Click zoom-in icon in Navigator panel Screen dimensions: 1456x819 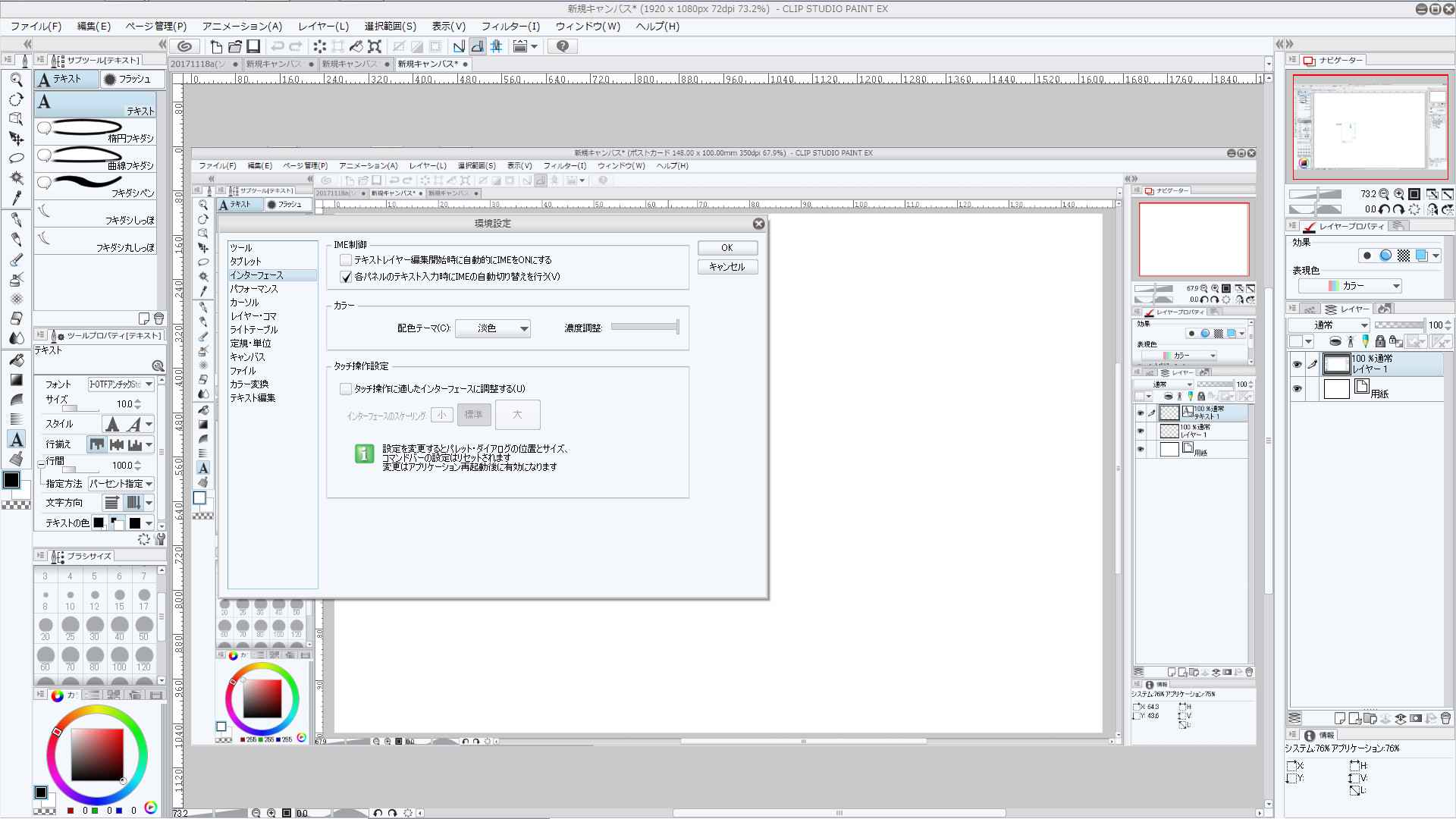[1399, 194]
